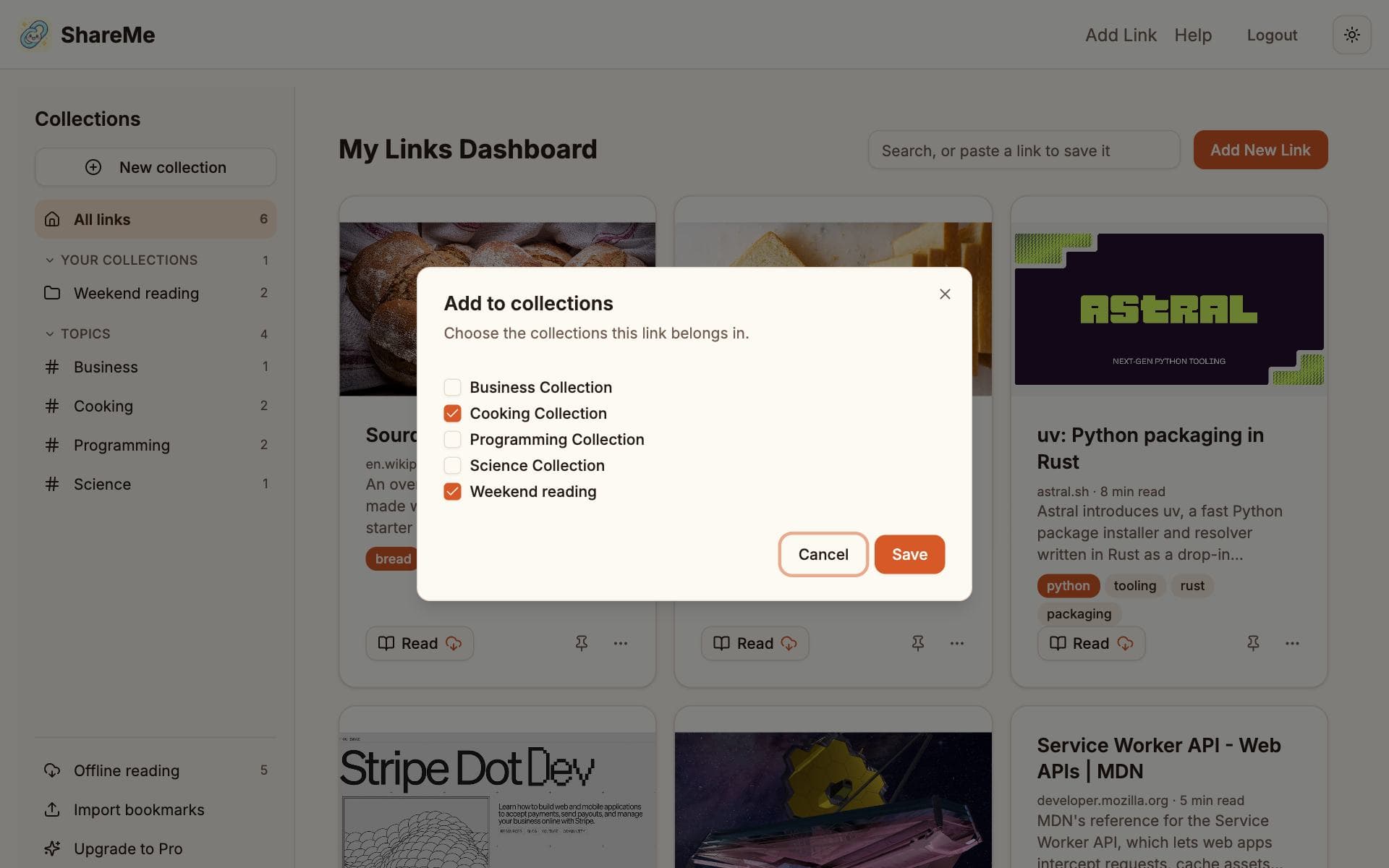1389x868 pixels.
Task: Collapse the TOPICS section chevron
Action: pos(50,333)
